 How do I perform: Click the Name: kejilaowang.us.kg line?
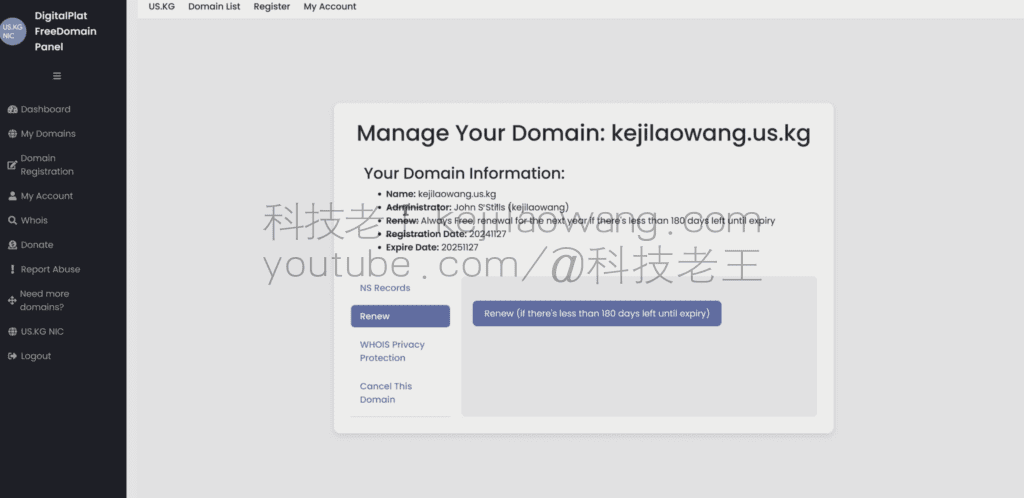pos(441,194)
